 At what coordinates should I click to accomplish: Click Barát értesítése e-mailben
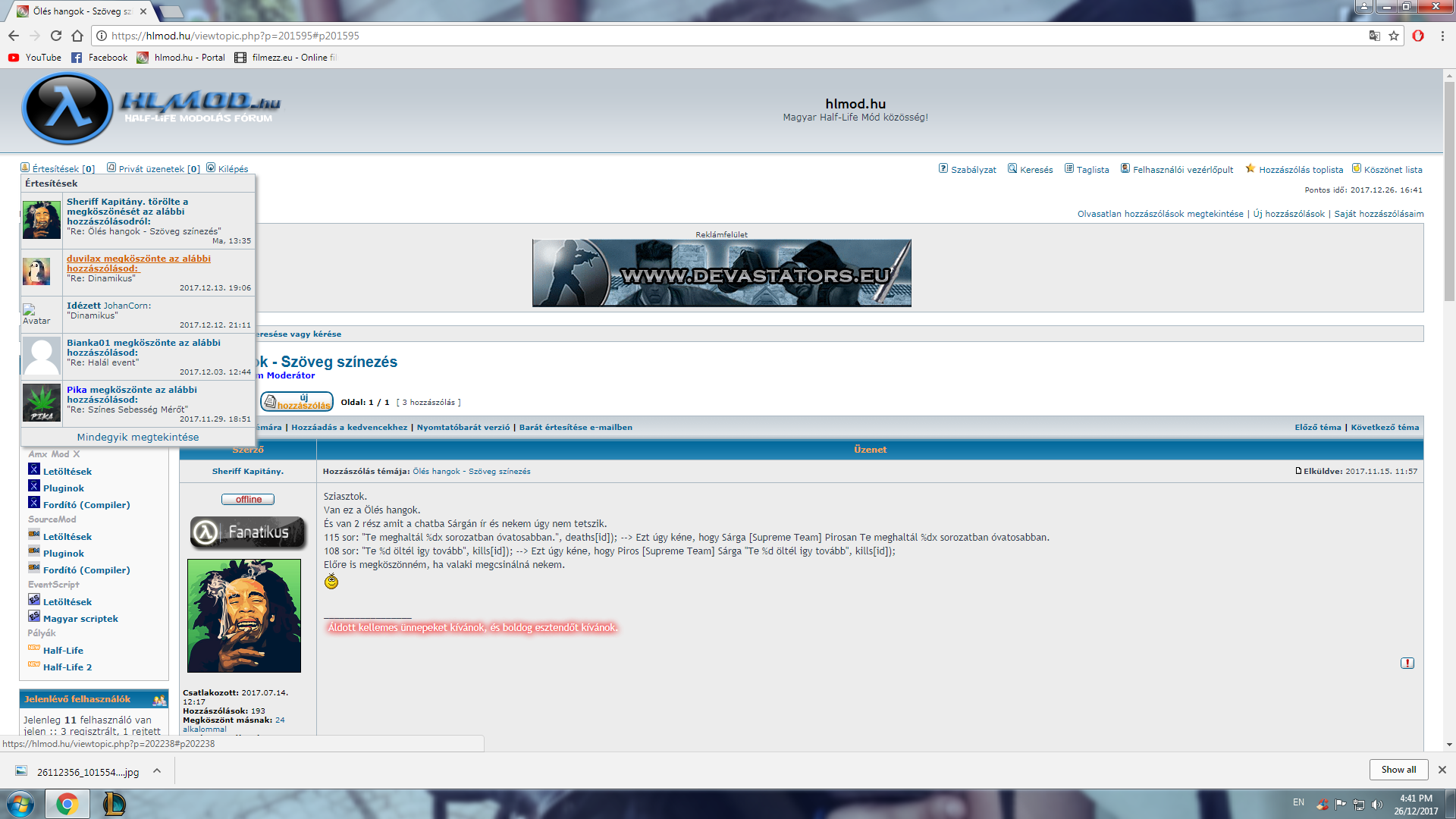pos(576,427)
